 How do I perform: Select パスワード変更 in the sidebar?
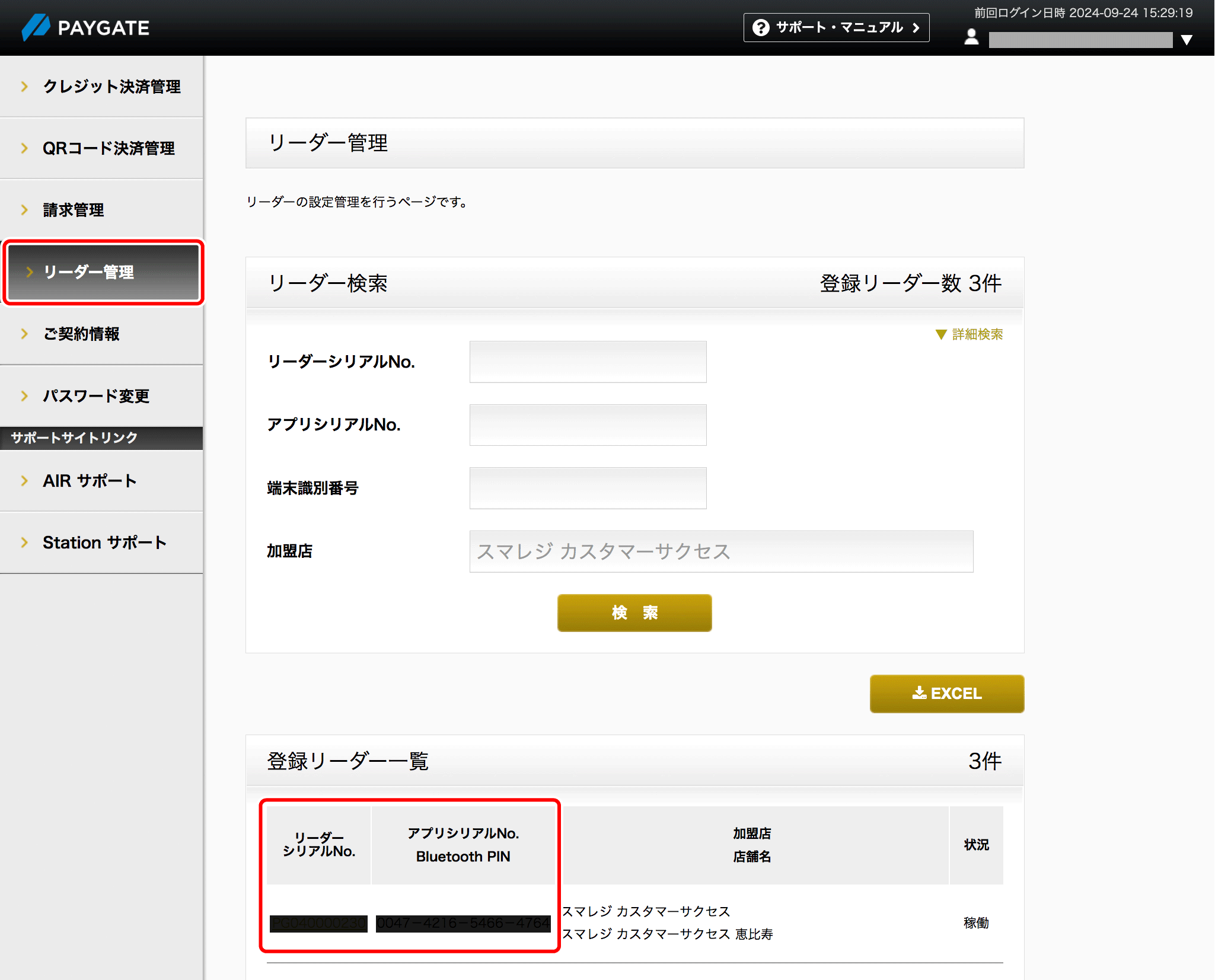point(96,396)
